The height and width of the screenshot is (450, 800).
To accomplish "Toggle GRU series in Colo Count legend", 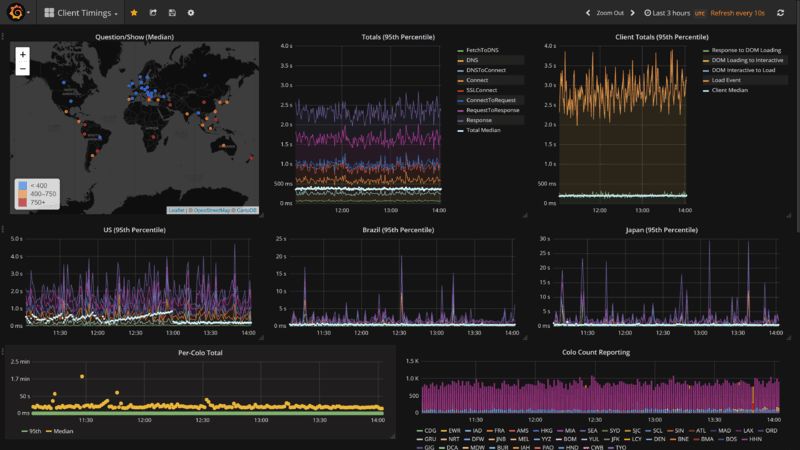I will pos(430,439).
